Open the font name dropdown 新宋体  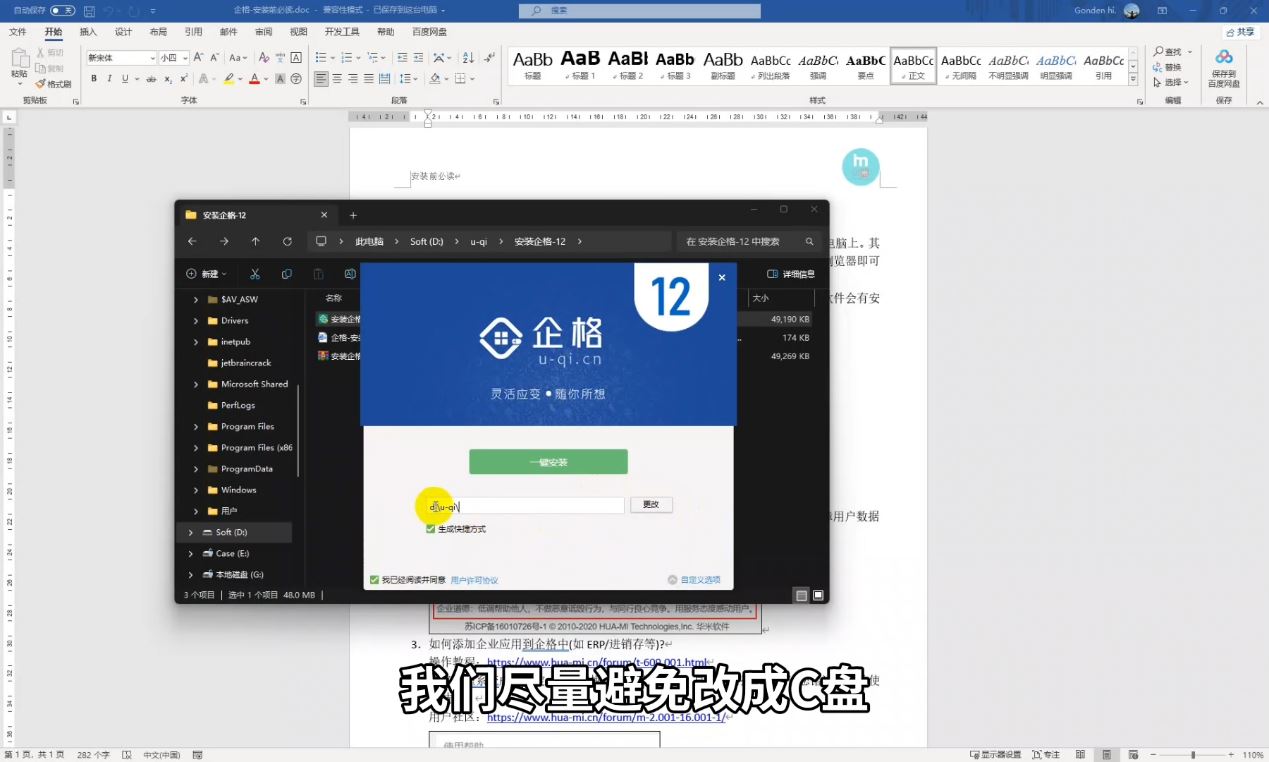152,58
